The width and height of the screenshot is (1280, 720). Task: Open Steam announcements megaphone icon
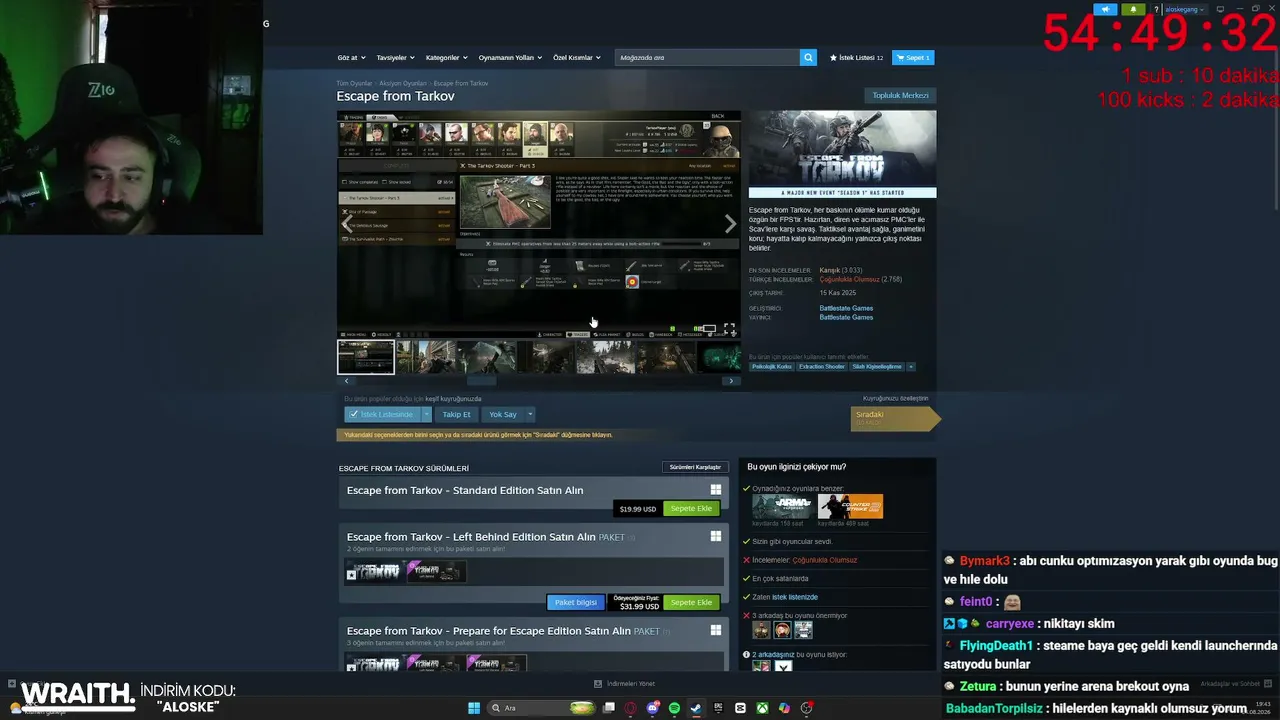(1105, 9)
